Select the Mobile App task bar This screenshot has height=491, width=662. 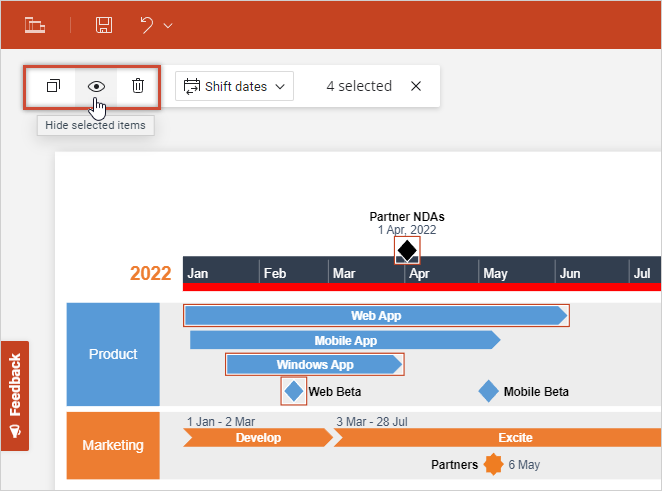pos(345,340)
